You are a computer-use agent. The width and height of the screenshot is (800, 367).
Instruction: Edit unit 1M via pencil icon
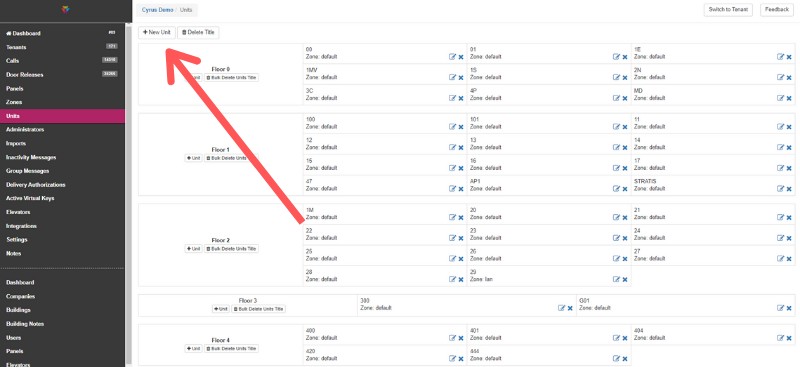coord(453,217)
